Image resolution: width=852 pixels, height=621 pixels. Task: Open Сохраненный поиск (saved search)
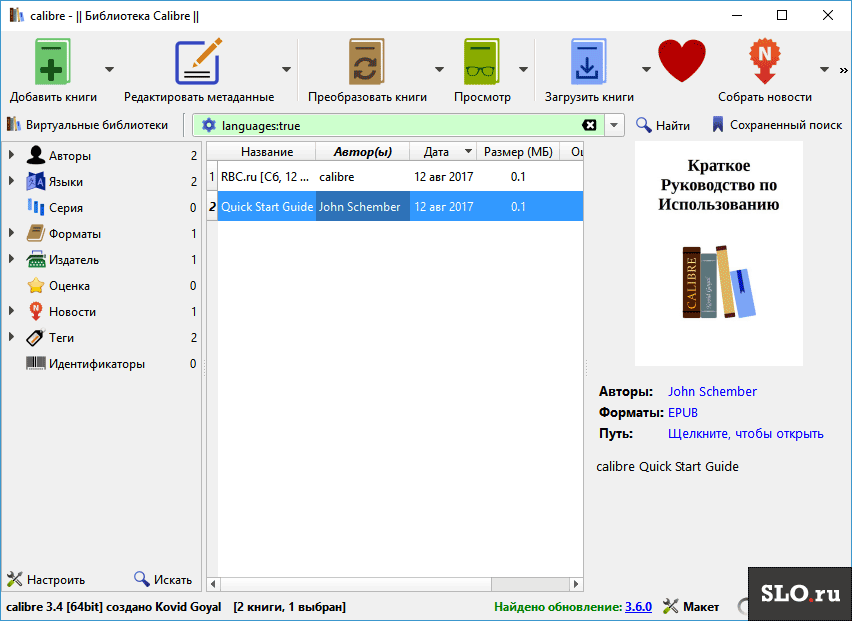point(777,125)
